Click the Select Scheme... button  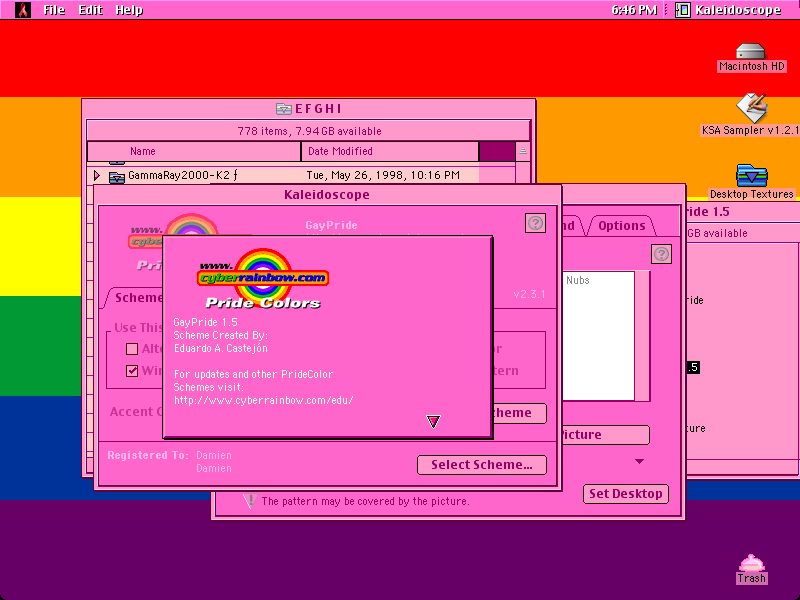(x=482, y=465)
